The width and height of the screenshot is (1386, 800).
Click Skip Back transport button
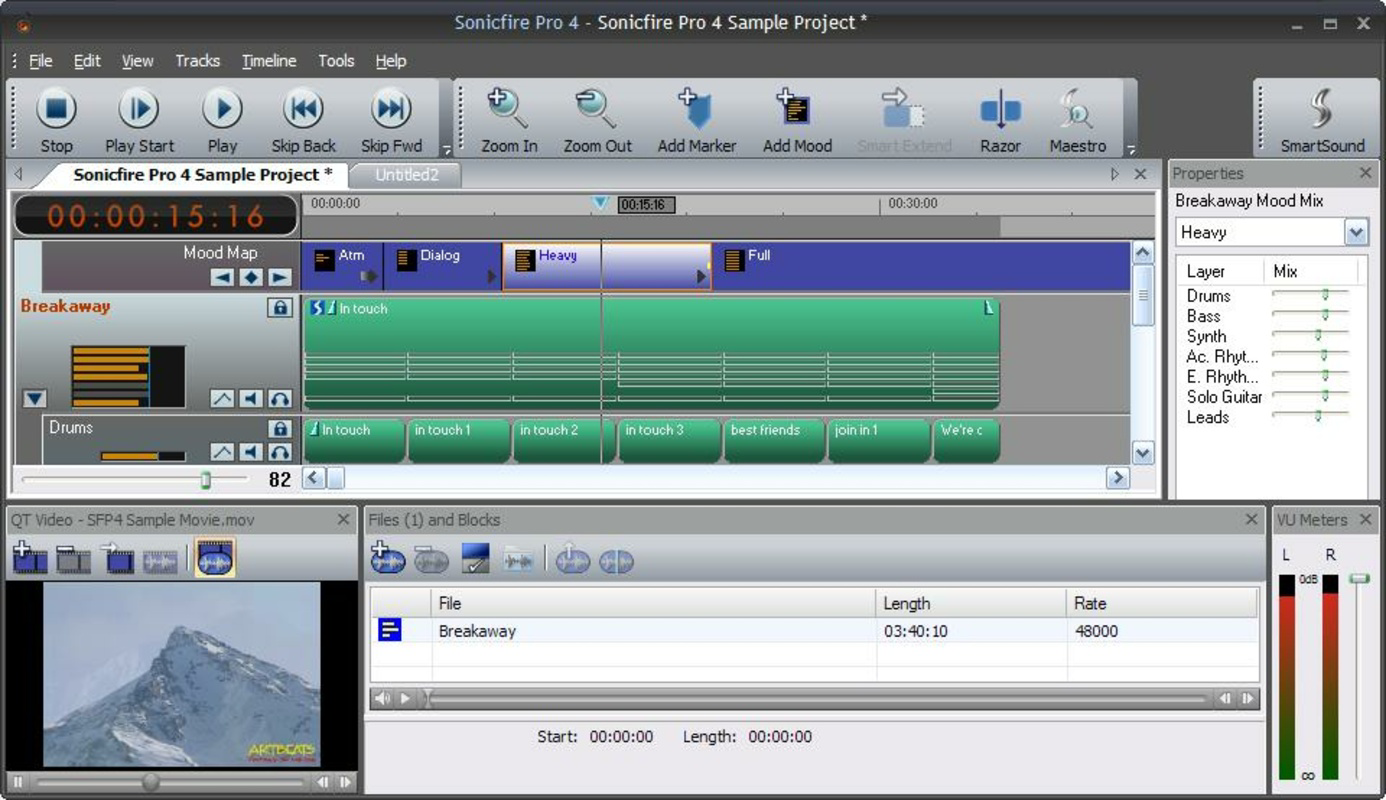coord(302,108)
